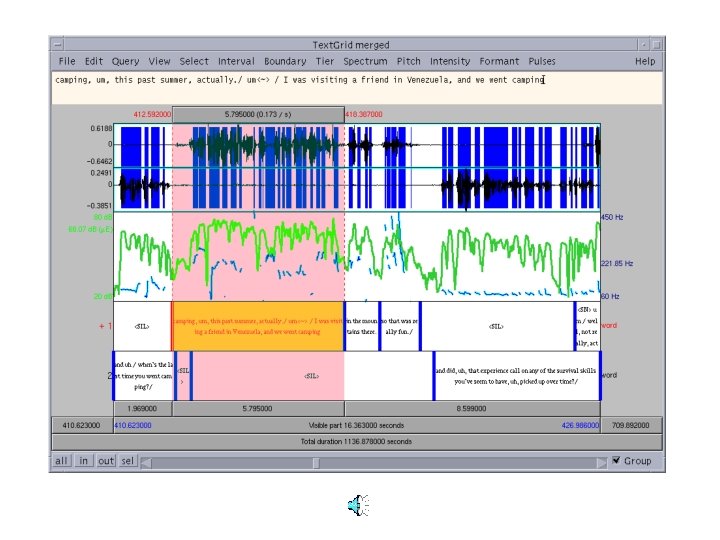Click the 'all' zoom button
The image size is (720, 540).
pyautogui.click(x=61, y=461)
